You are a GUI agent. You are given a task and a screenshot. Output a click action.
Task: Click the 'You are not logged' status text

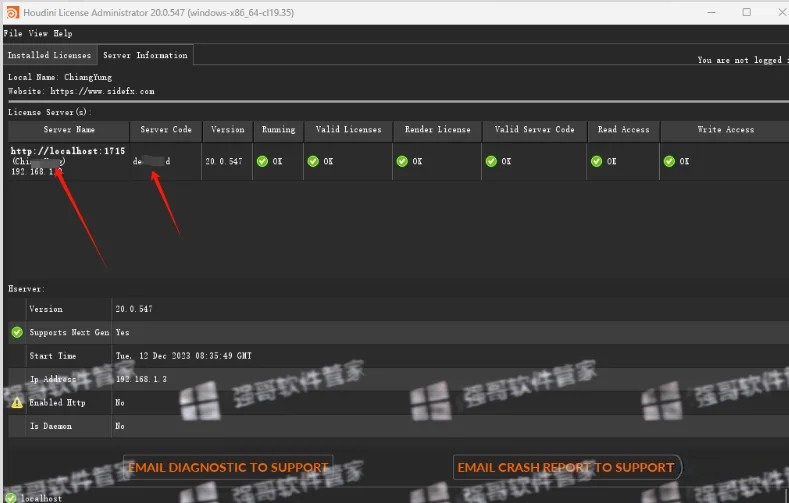pyautogui.click(x=742, y=60)
